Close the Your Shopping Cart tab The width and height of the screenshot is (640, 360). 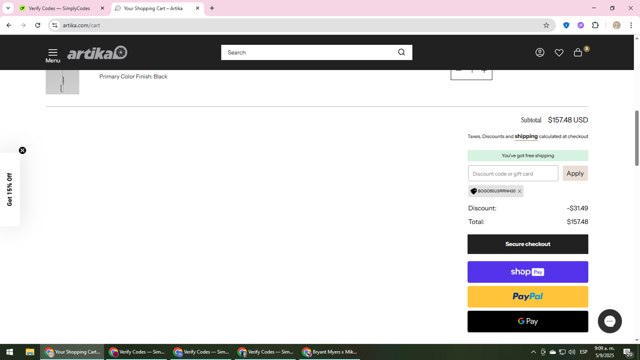pyautogui.click(x=198, y=8)
